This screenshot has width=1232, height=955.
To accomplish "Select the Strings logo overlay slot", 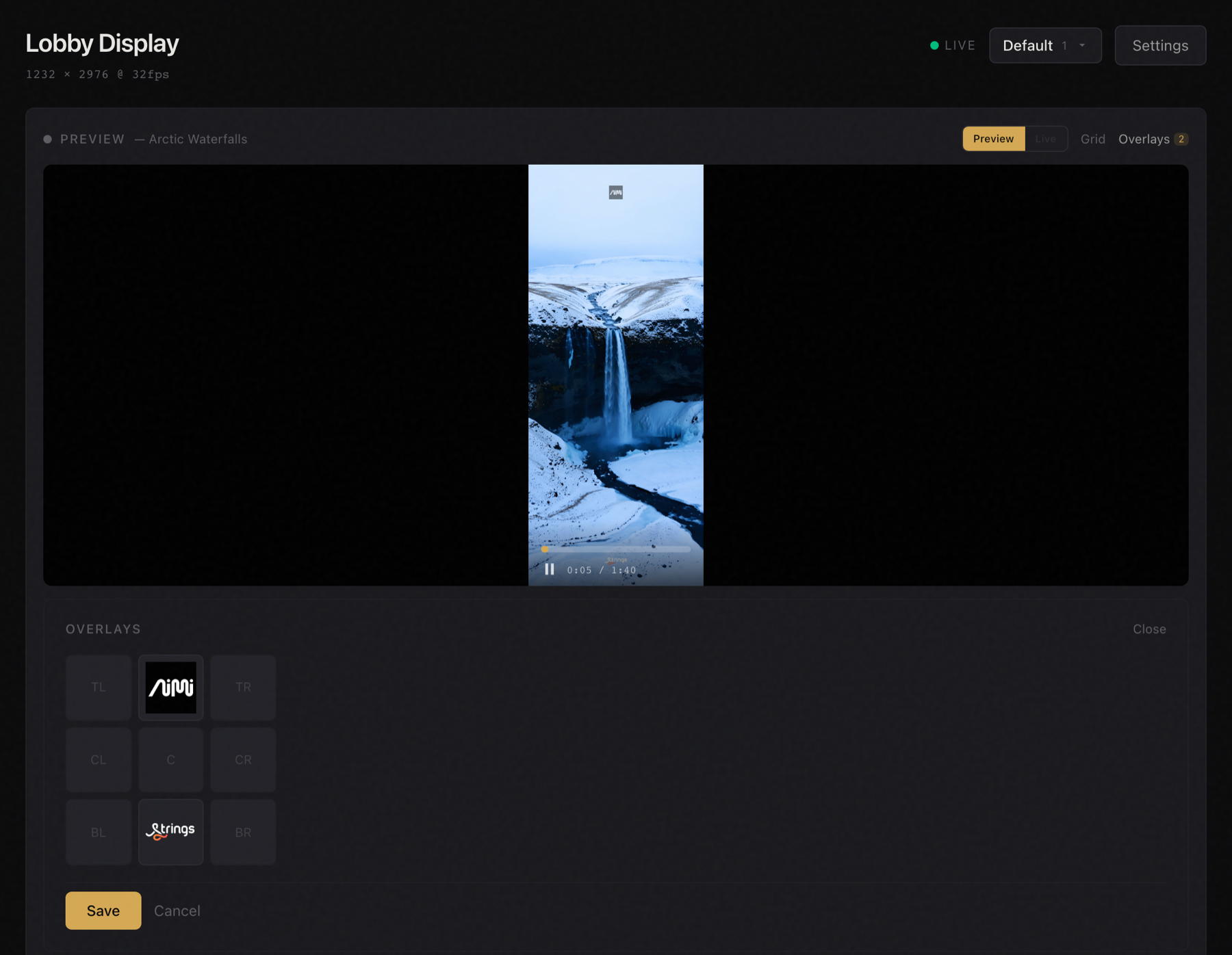I will (170, 832).
